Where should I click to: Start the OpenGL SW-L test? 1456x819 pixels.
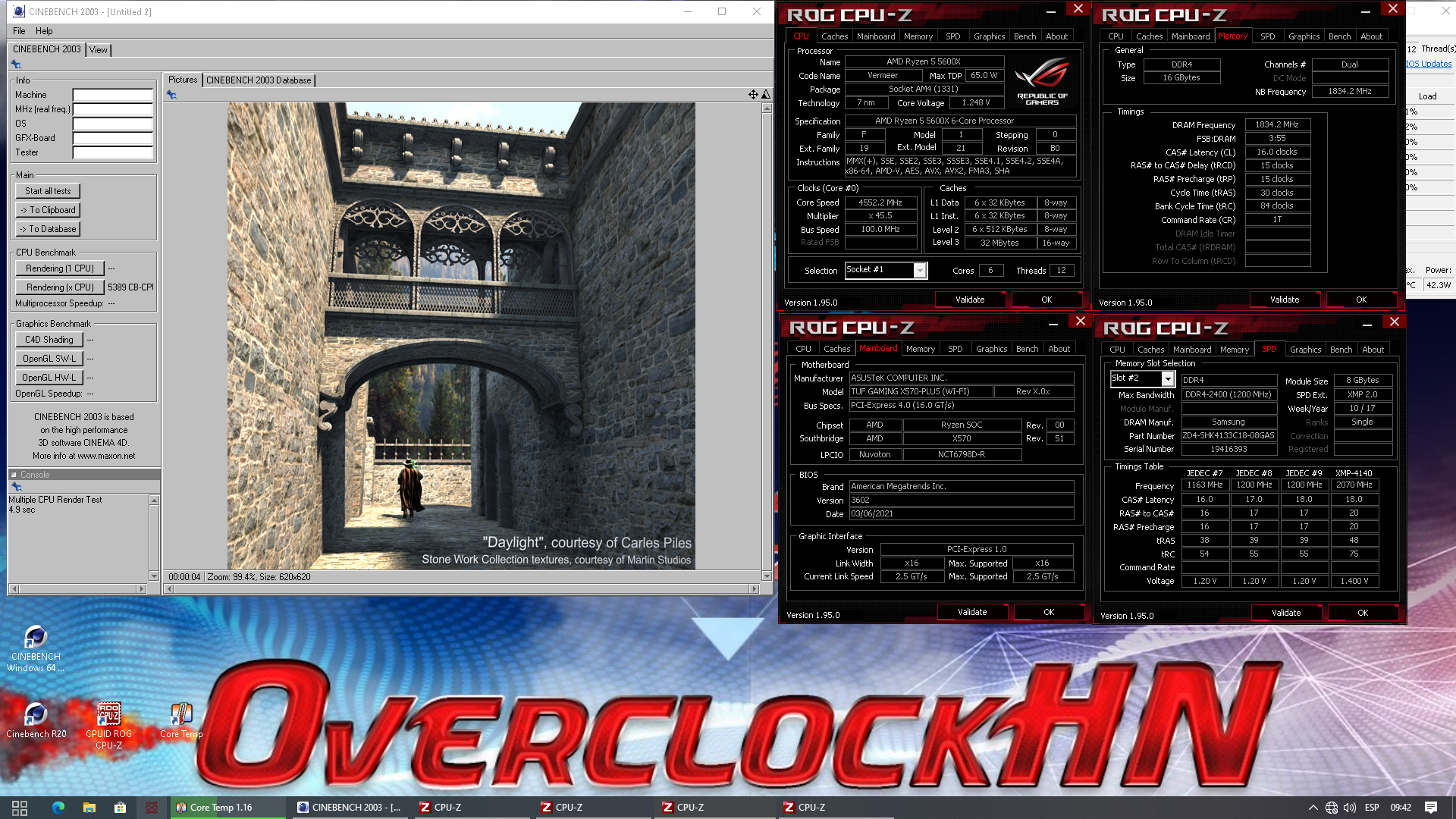point(49,359)
